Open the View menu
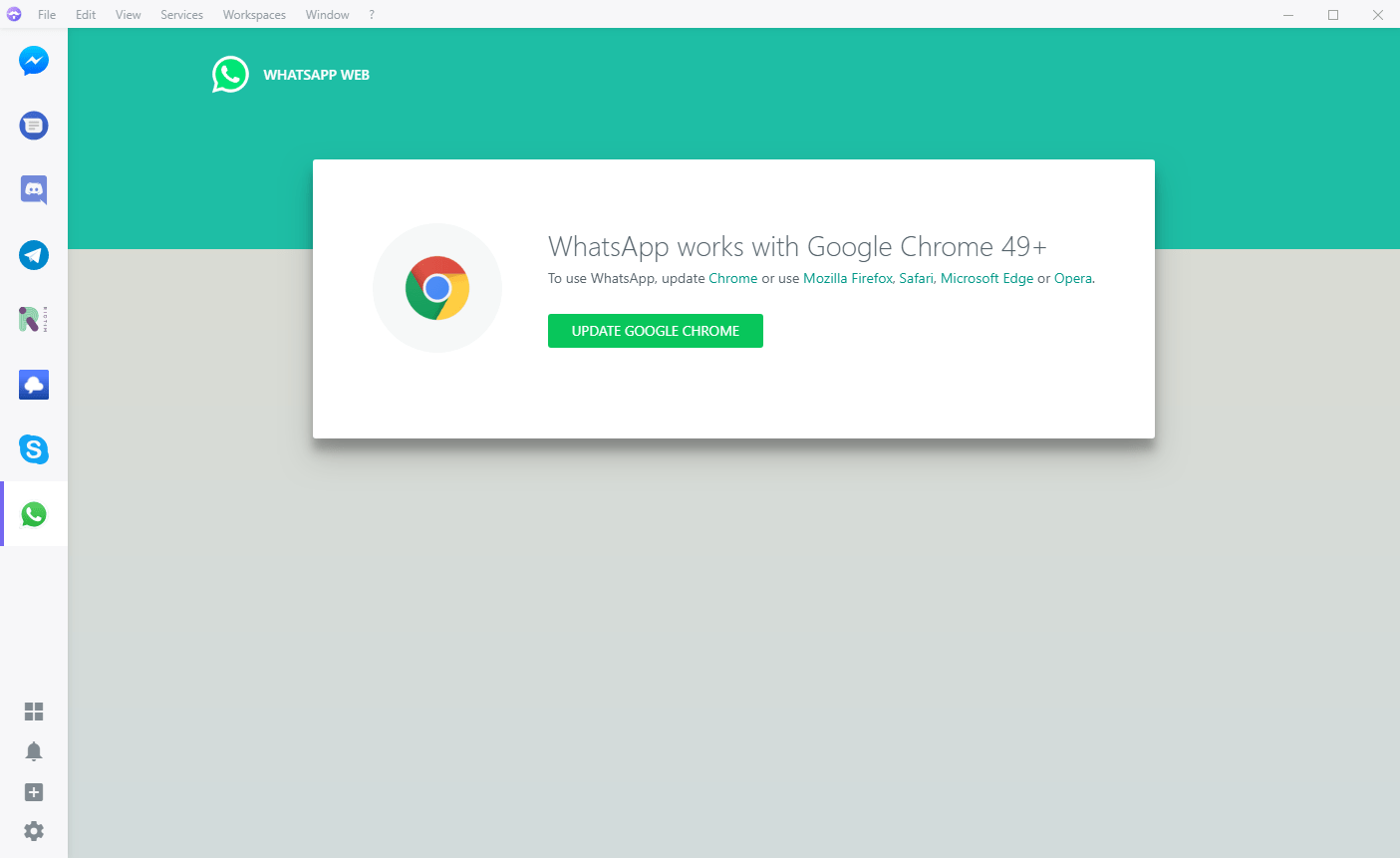 tap(128, 15)
